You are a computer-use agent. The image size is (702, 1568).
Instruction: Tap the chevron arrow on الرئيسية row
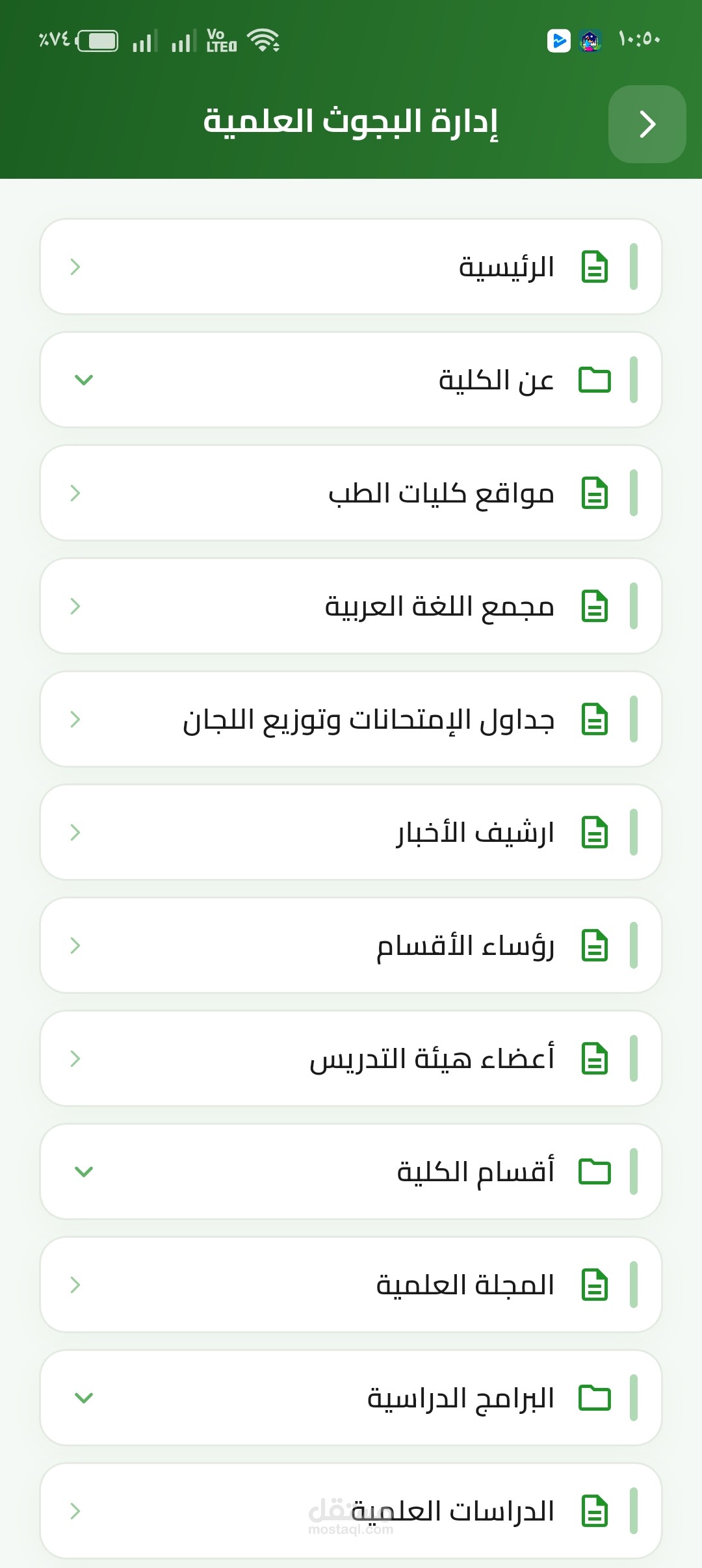click(75, 267)
